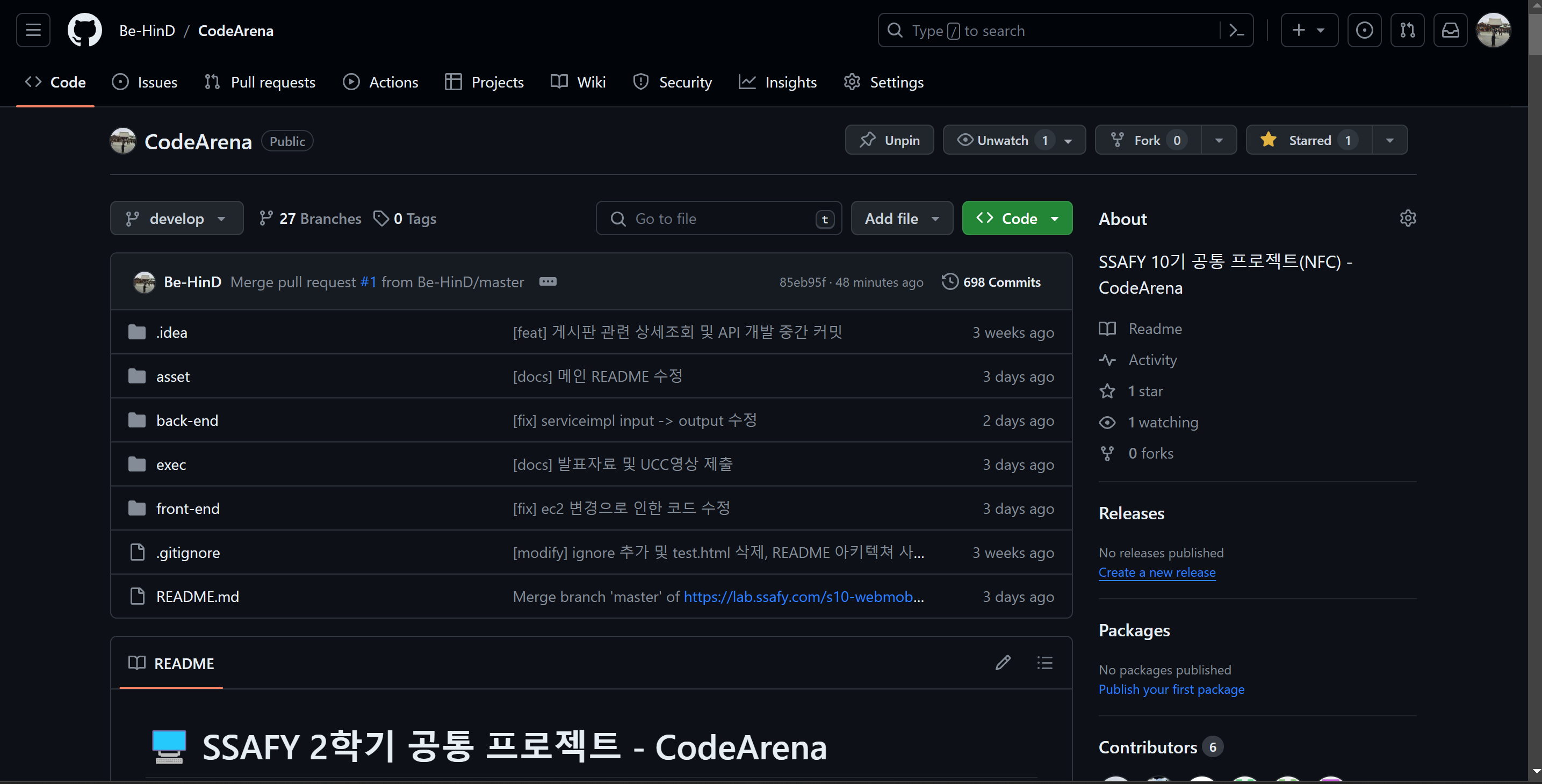Open the GitHub homepage logo
The height and width of the screenshot is (784, 1542).
pyautogui.click(x=84, y=30)
